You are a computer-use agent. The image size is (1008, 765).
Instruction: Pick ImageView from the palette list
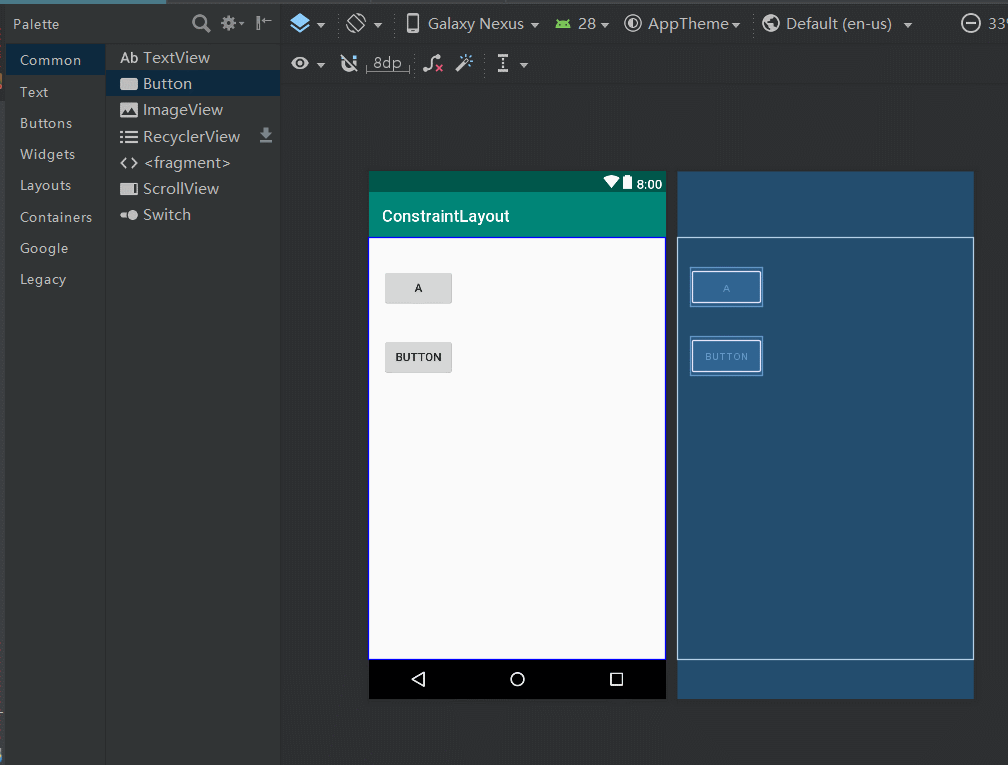click(193, 110)
